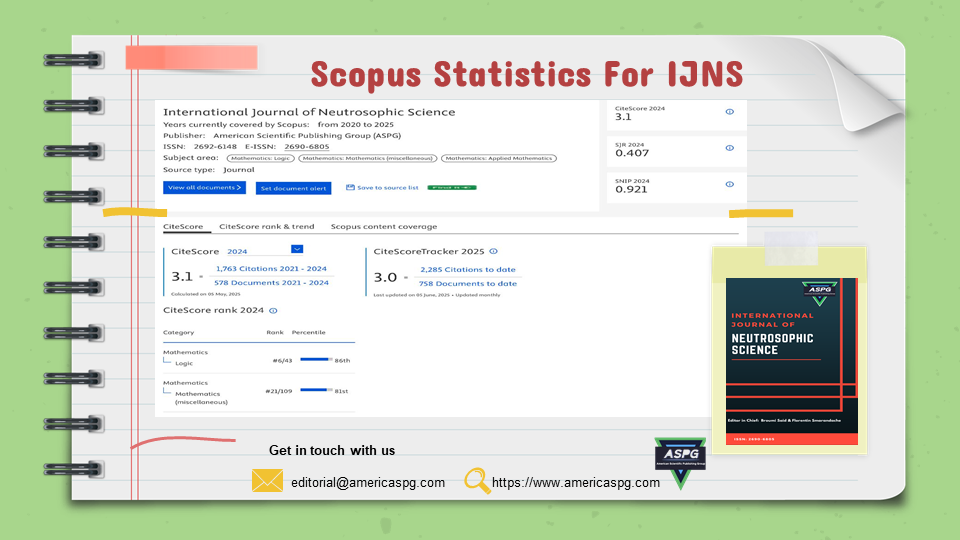Switch to the CiteScore tab
This screenshot has width=960, height=540.
[x=183, y=227]
